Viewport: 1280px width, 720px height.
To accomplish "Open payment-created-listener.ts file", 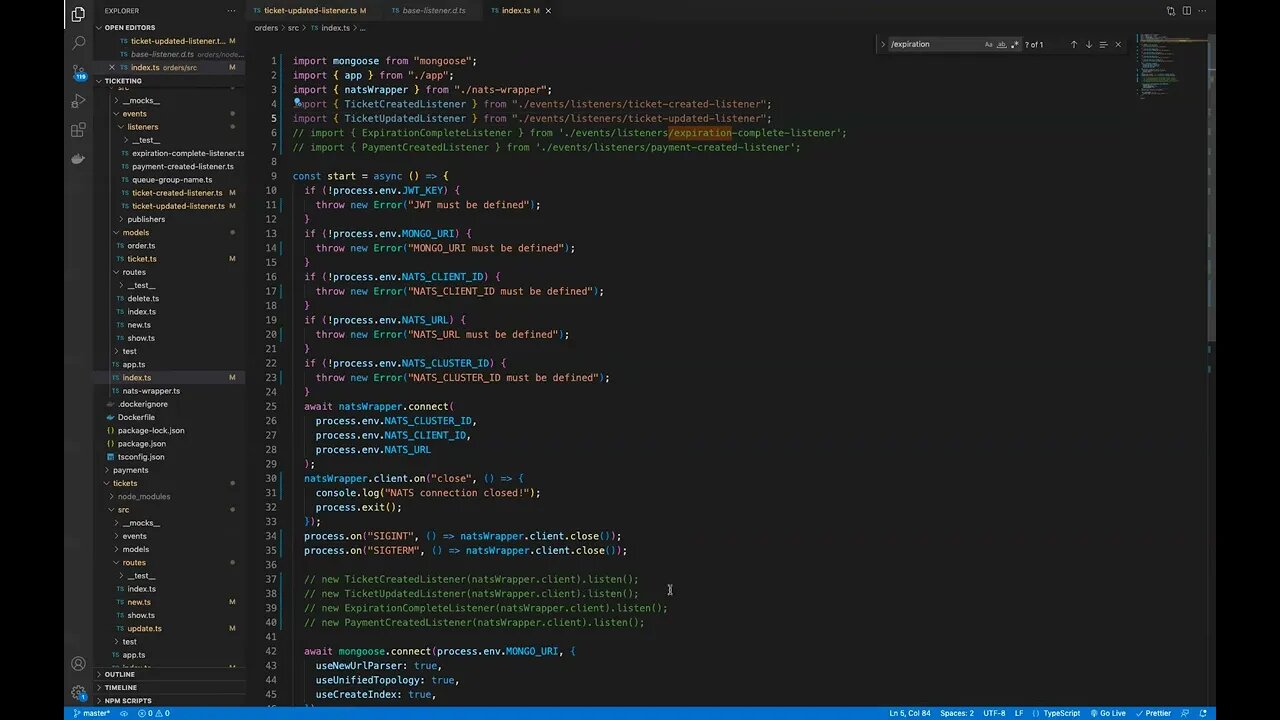I will tap(183, 167).
